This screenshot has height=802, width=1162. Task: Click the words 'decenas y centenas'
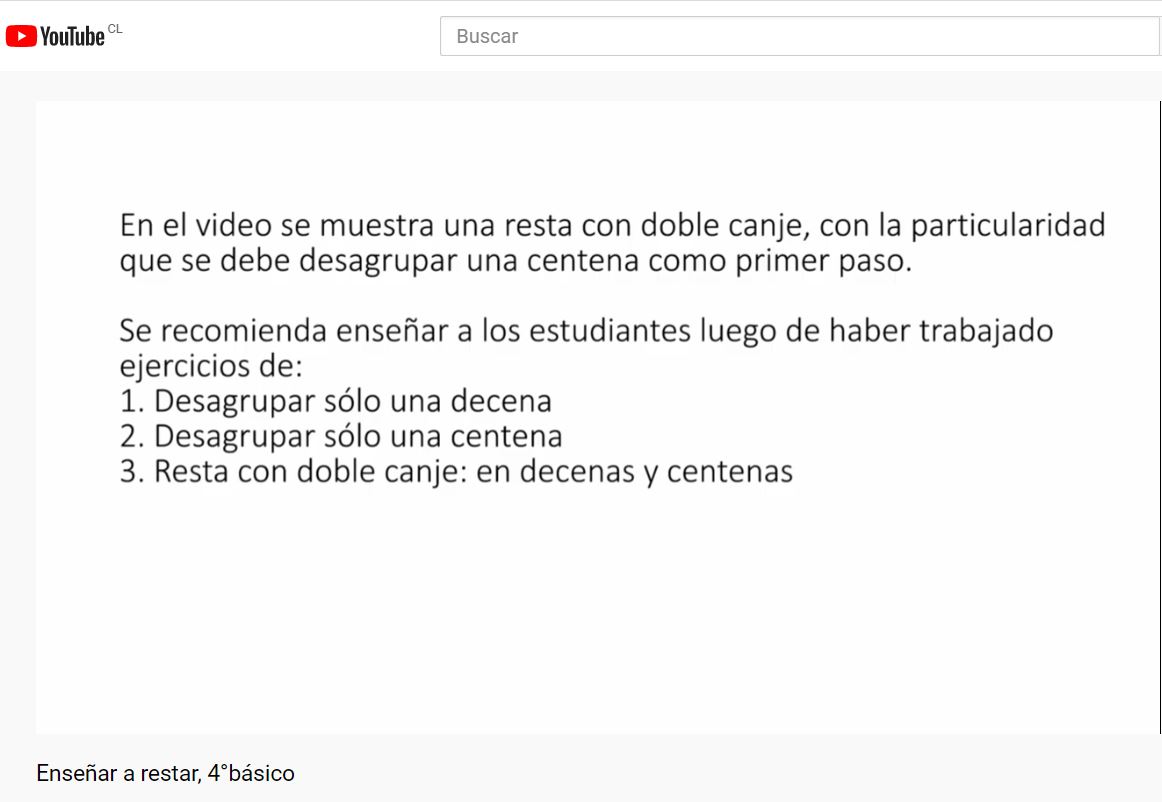click(657, 471)
